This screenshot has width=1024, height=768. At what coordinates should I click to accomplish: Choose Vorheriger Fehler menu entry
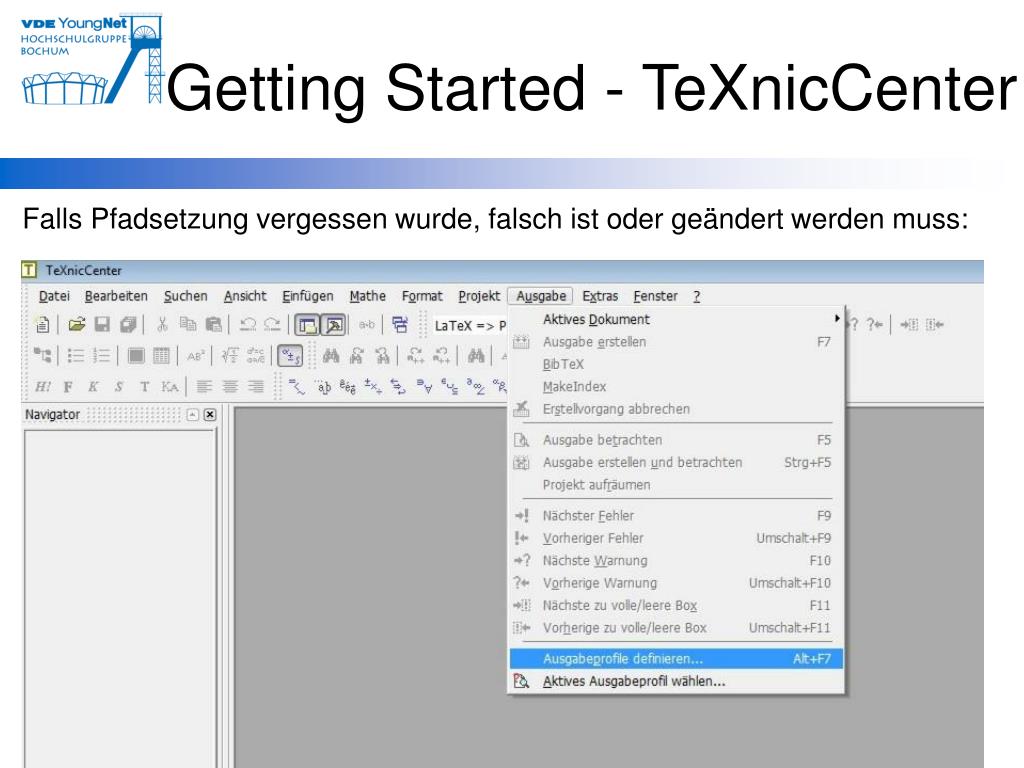click(x=677, y=538)
